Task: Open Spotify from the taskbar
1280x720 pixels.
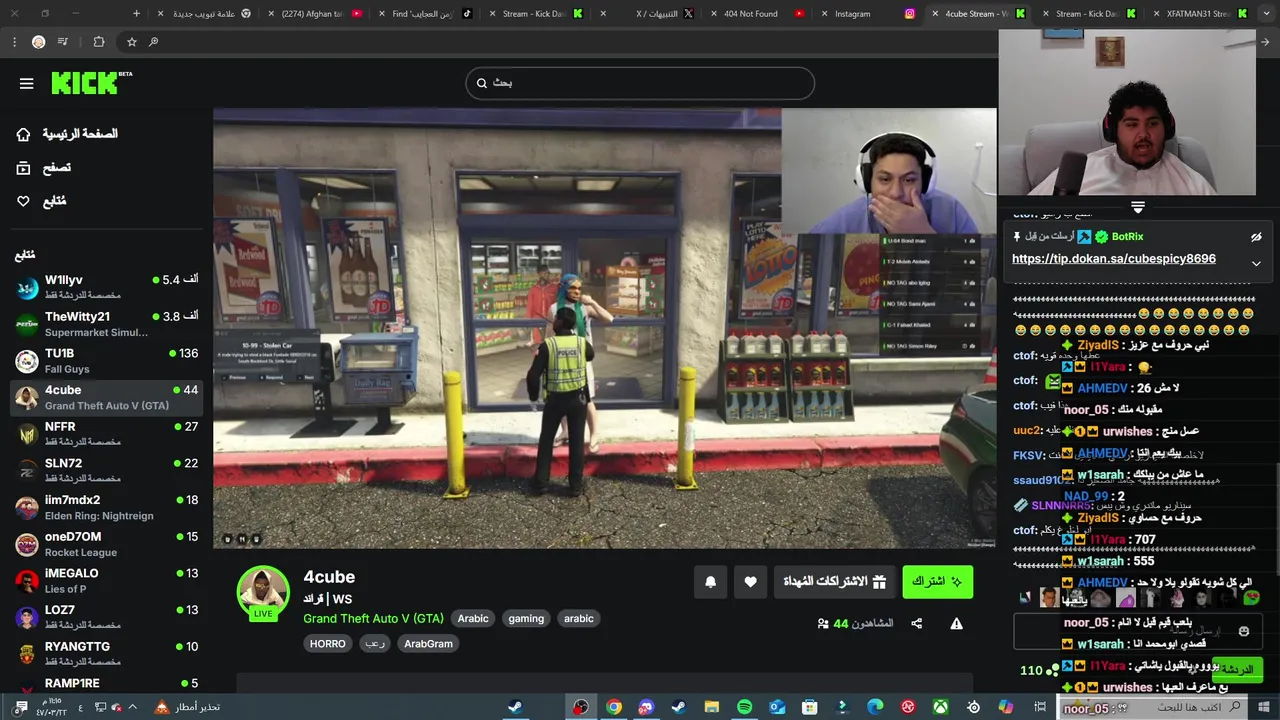Action: click(x=744, y=707)
